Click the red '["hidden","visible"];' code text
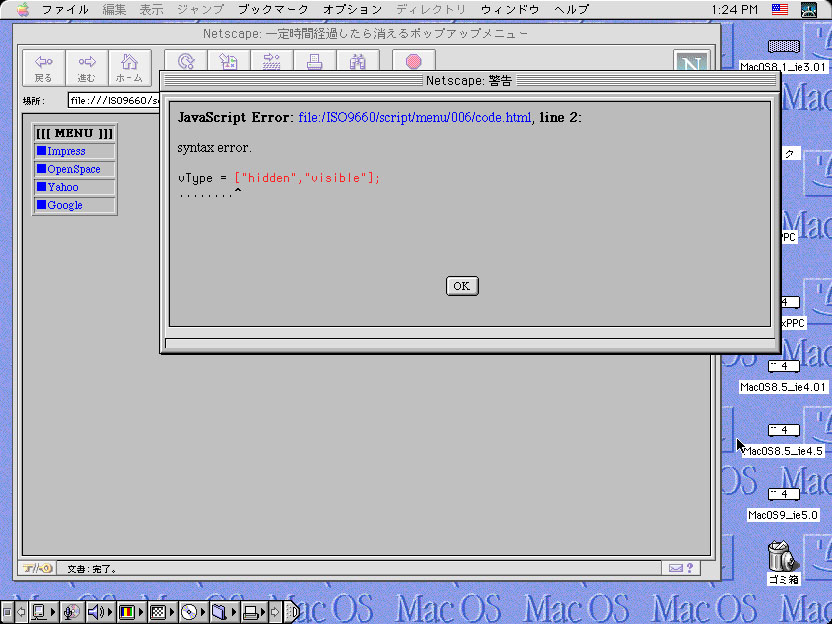Image resolution: width=832 pixels, height=624 pixels. coord(307,178)
